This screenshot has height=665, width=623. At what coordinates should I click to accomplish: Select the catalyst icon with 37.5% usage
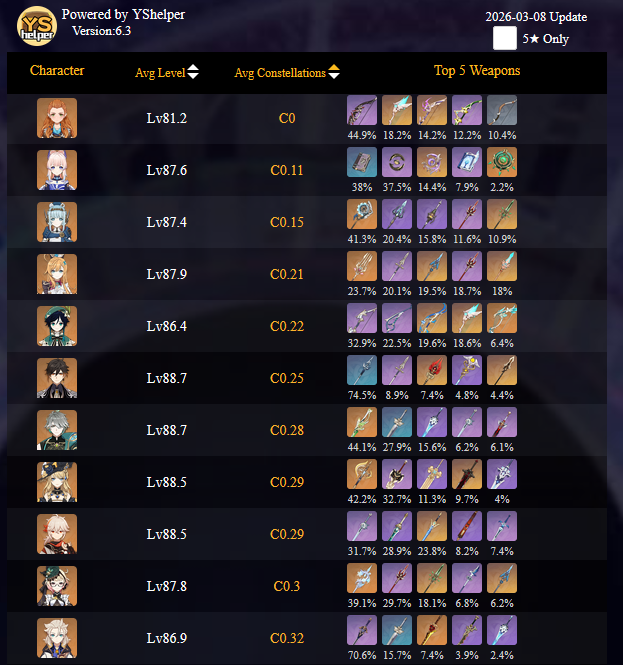point(397,162)
